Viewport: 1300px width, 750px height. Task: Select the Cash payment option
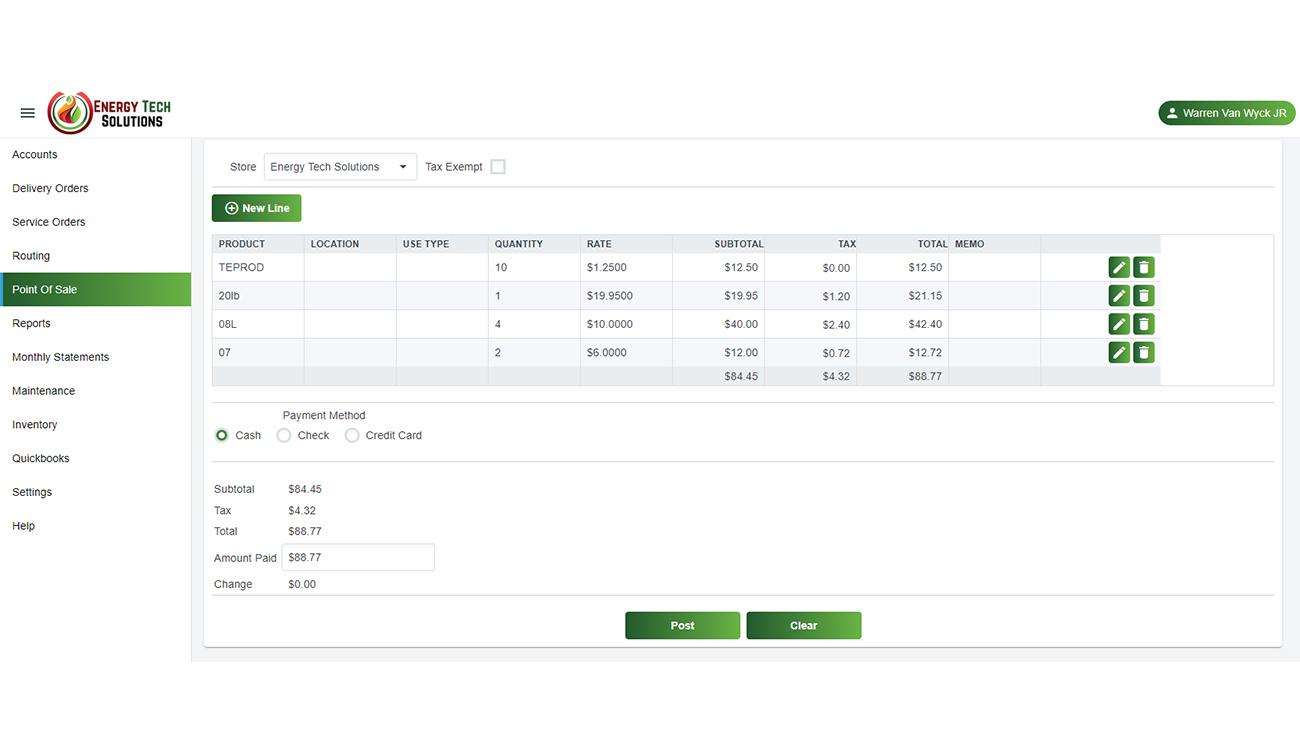click(x=222, y=436)
